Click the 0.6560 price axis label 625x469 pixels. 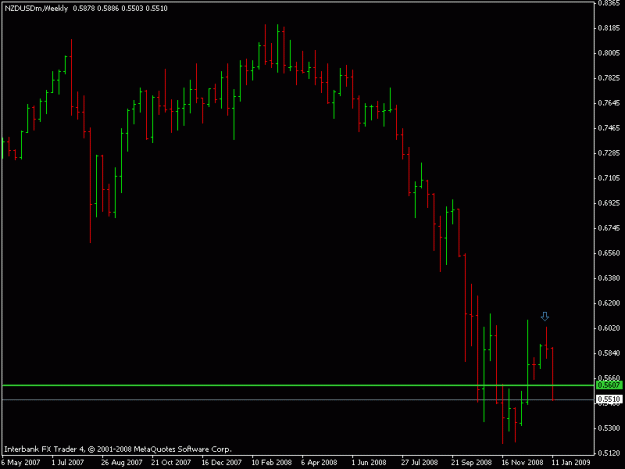coord(609,253)
